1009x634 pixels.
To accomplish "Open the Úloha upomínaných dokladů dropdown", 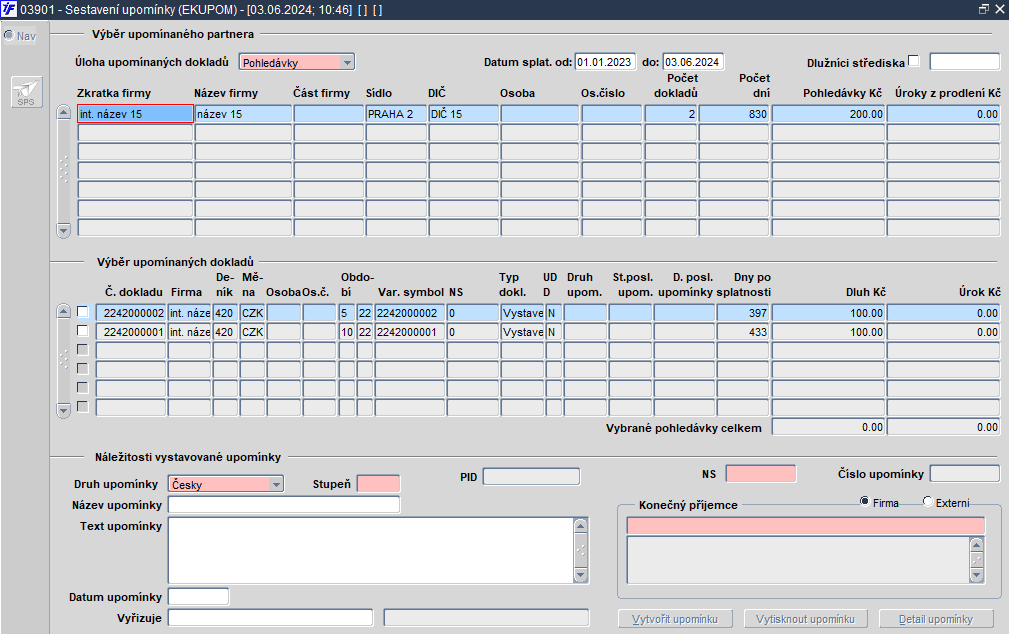I will click(347, 62).
